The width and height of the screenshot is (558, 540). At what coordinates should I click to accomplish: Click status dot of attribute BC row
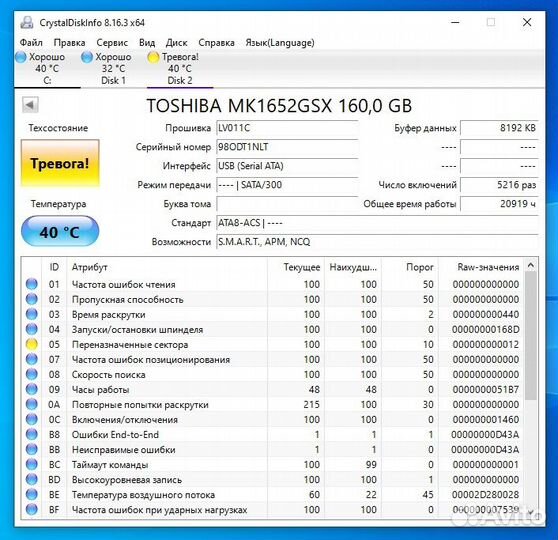click(x=32, y=464)
